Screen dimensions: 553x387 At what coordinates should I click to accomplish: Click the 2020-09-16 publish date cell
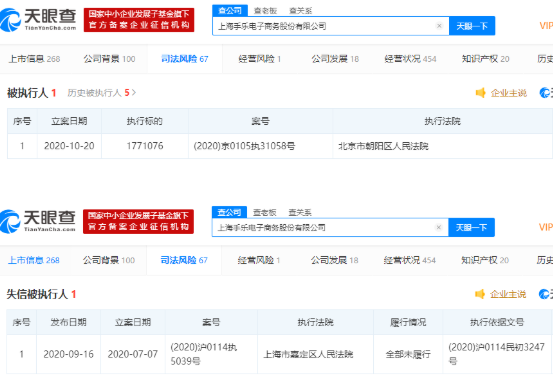click(68, 354)
